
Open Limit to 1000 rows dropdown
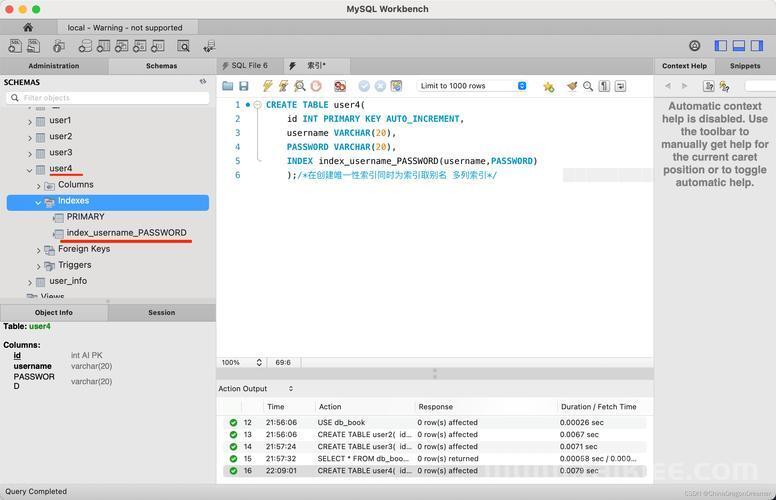pyautogui.click(x=472, y=86)
